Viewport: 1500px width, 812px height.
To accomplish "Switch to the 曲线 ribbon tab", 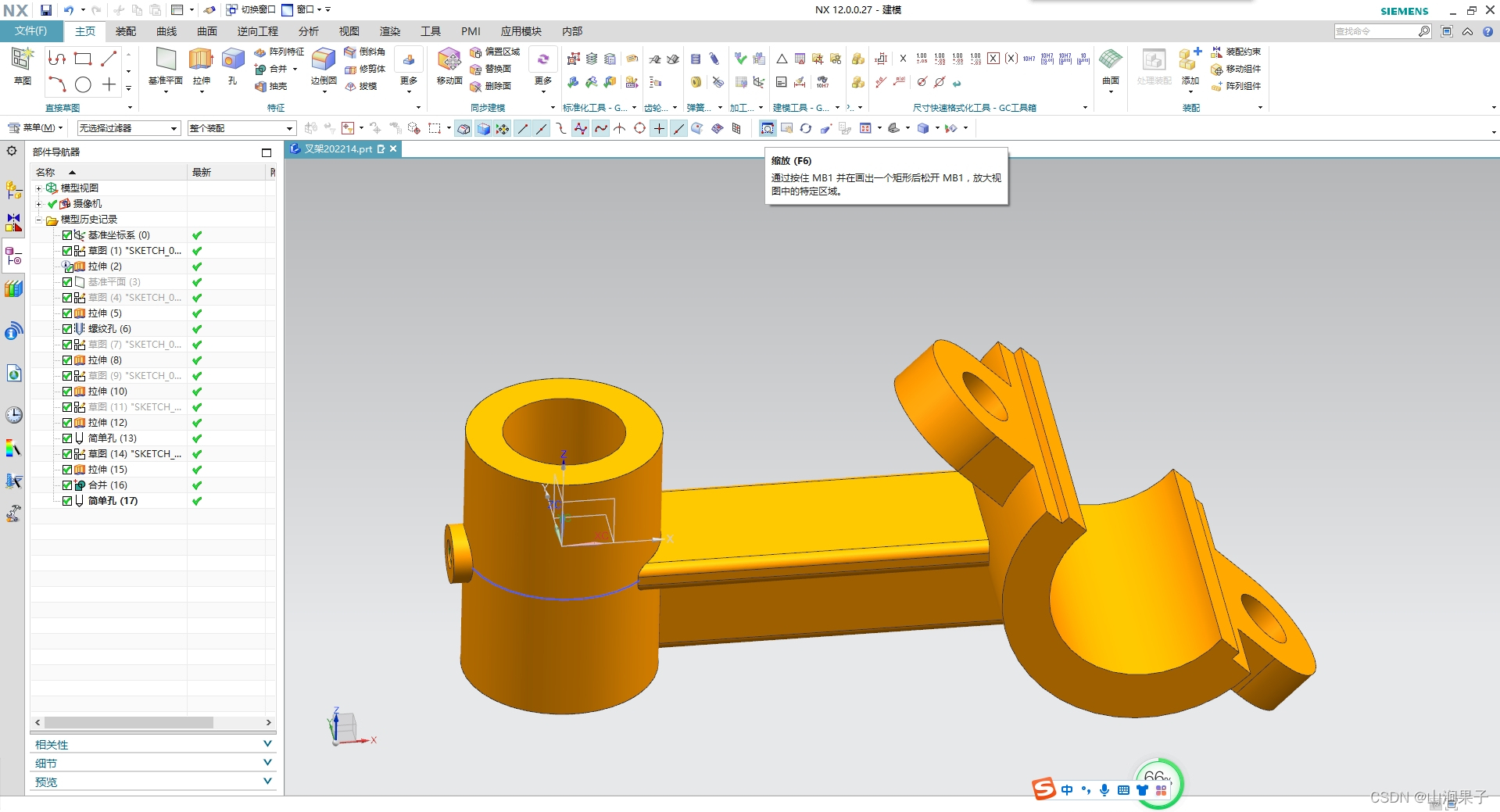I will [166, 31].
